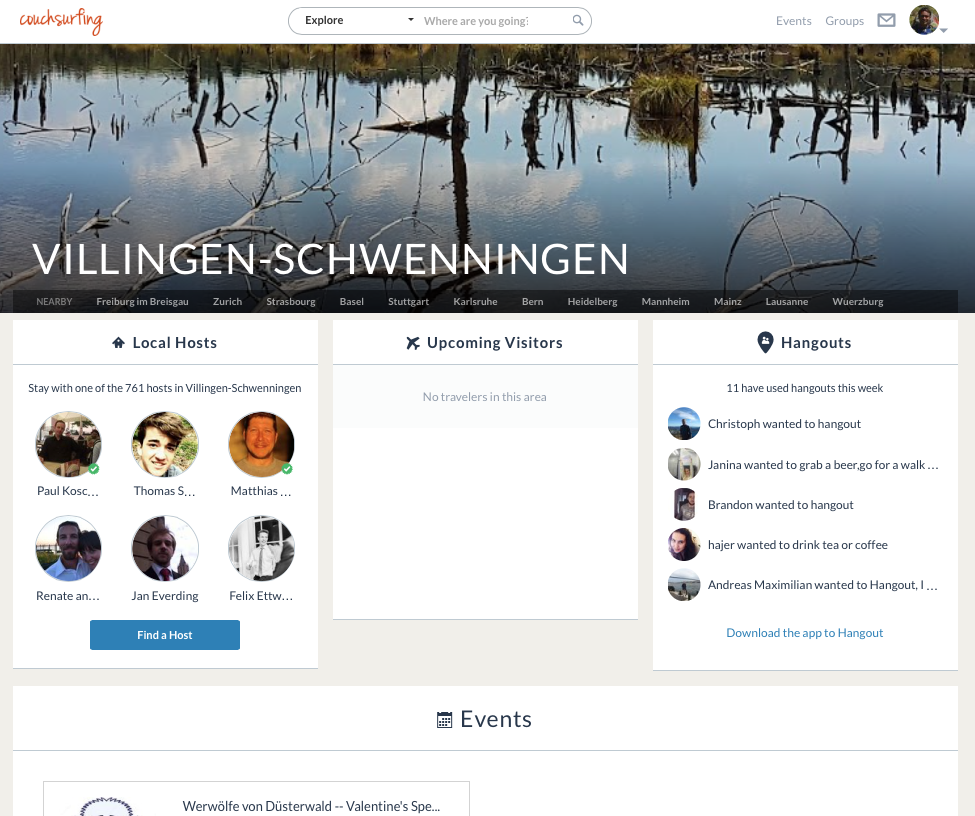Click the search magnifier icon
This screenshot has height=816, width=975.
coord(578,21)
